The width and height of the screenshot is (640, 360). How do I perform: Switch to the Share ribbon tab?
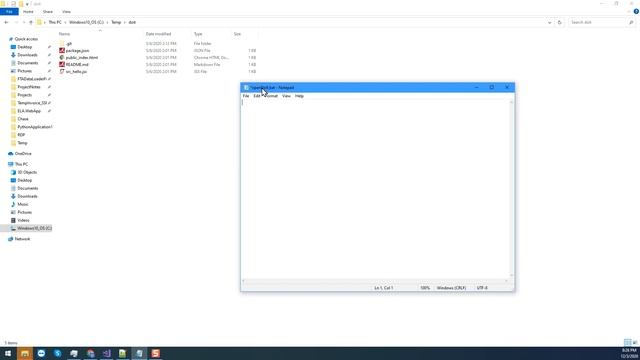pyautogui.click(x=48, y=12)
